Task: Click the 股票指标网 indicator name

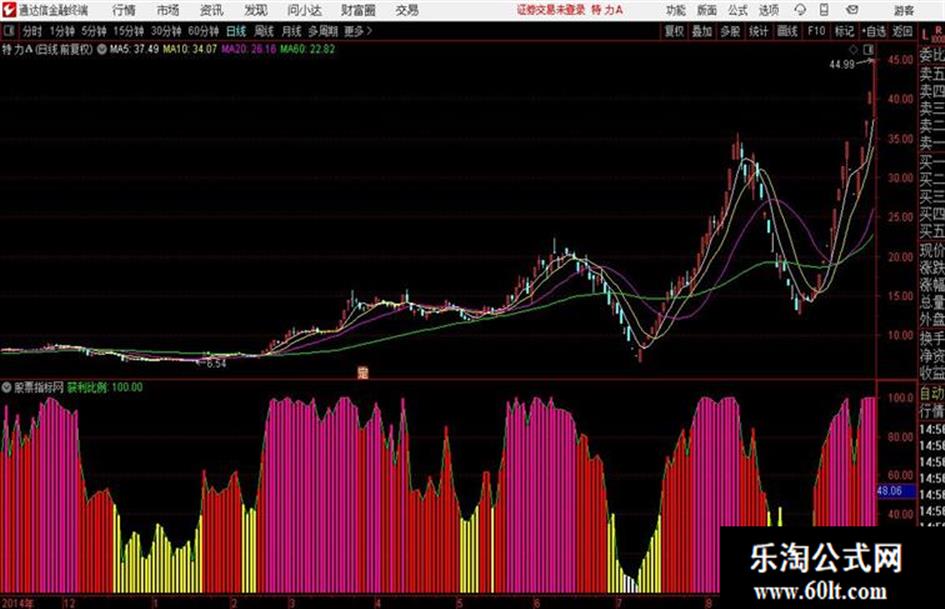Action: click(39, 387)
